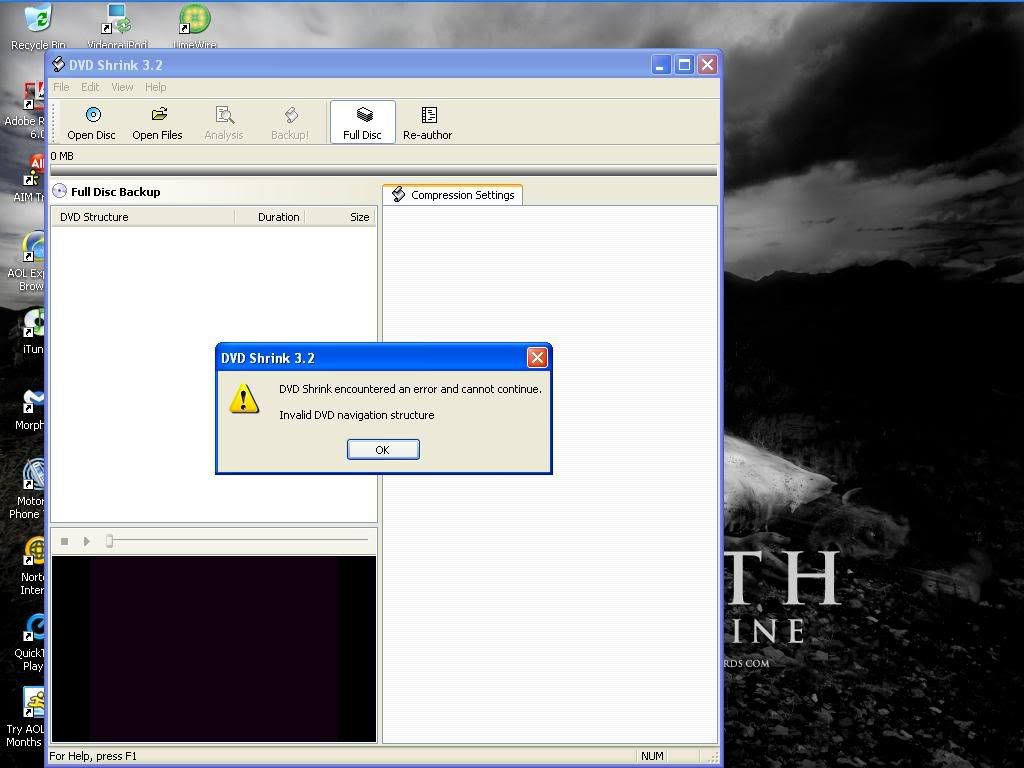
Task: Close the DVD Shrink main window
Action: (x=707, y=65)
